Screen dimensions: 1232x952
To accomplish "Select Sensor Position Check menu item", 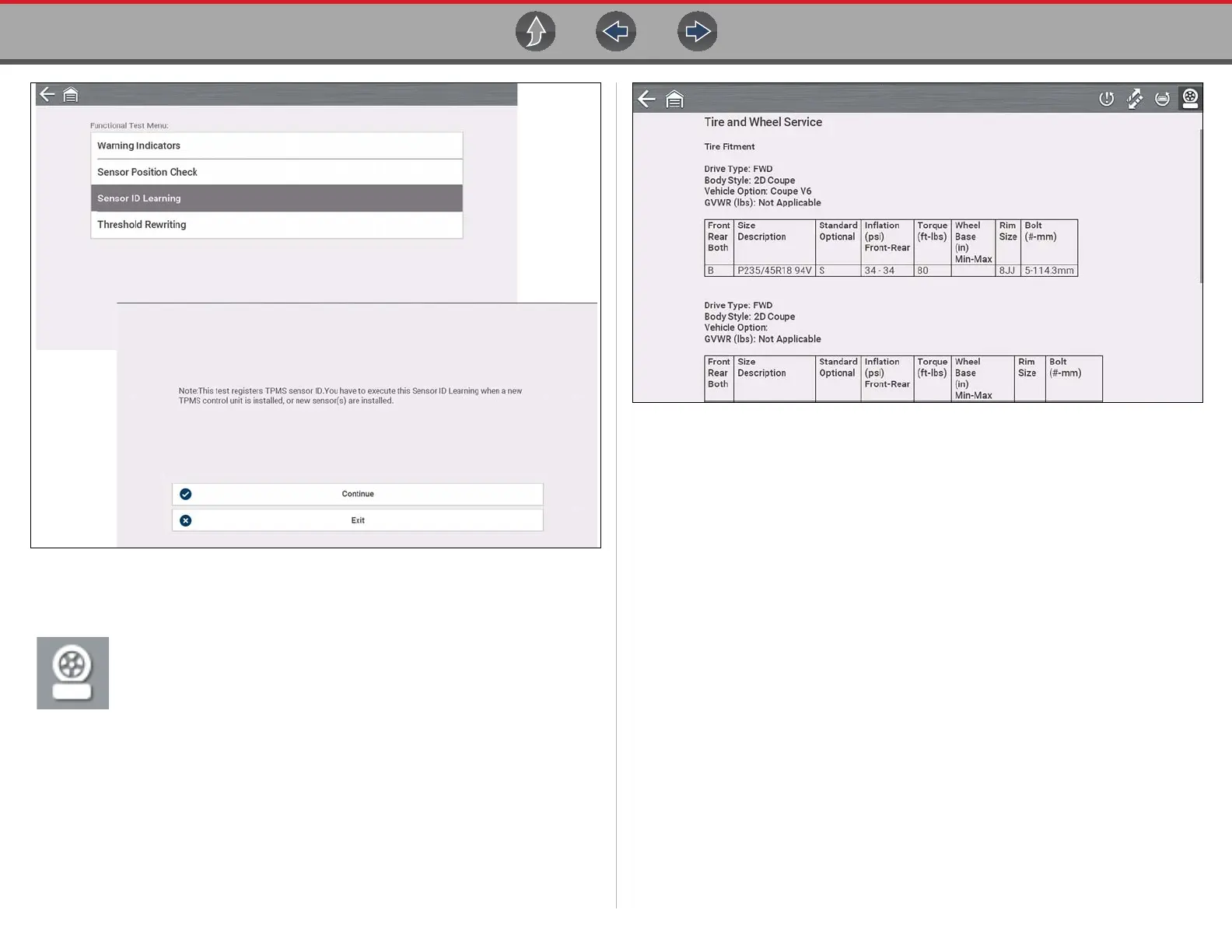I will click(x=277, y=172).
